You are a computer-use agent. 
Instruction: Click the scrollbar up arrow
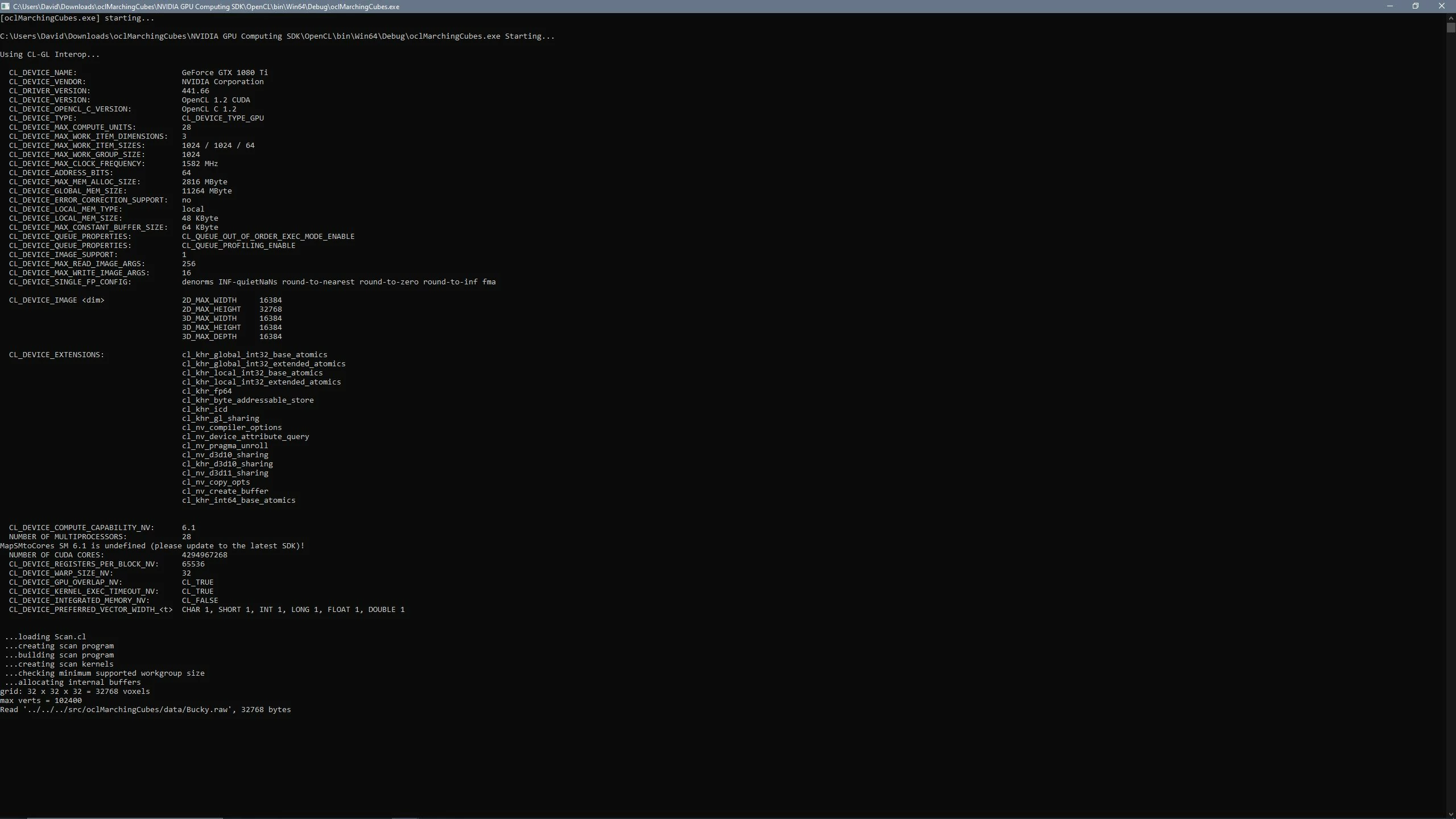pyautogui.click(x=1451, y=18)
